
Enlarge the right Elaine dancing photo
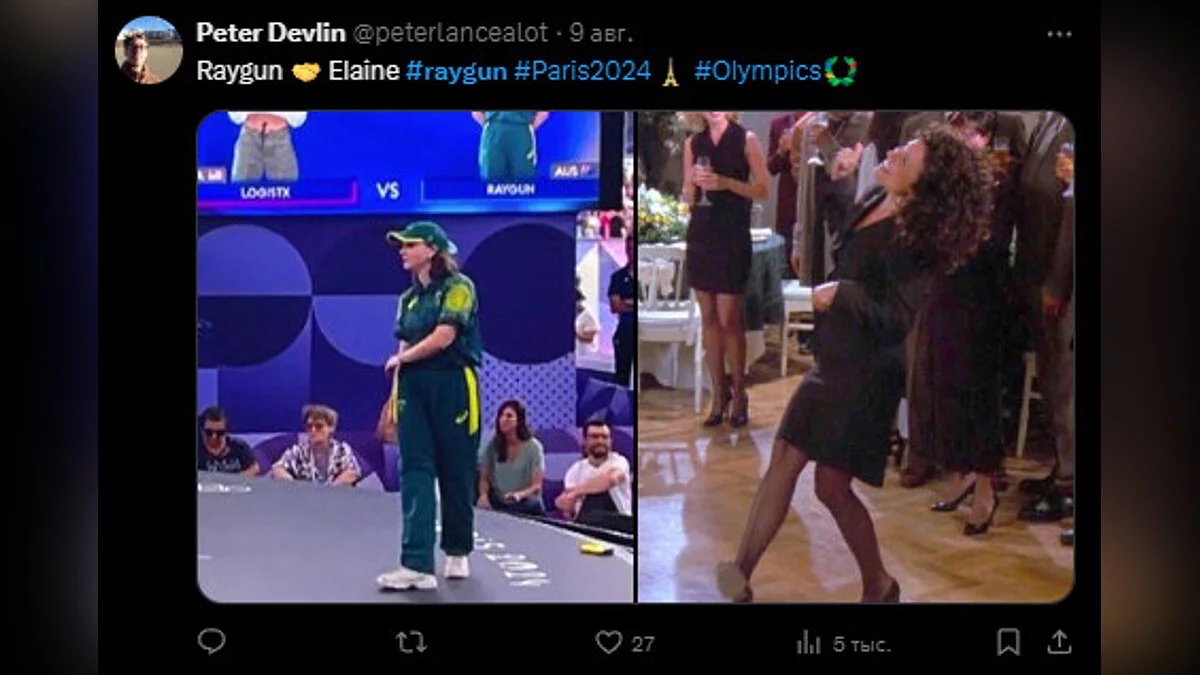coord(856,357)
